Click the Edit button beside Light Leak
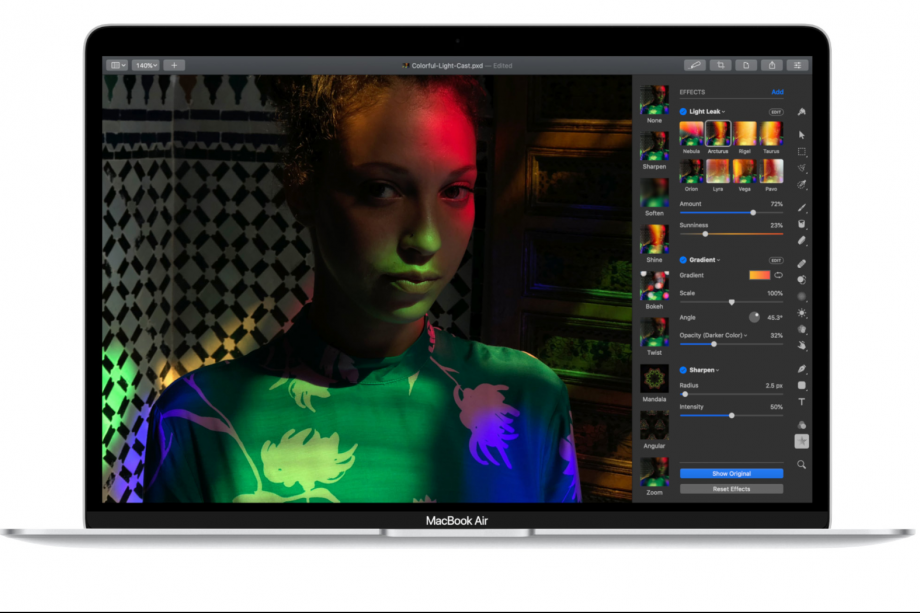The height and width of the screenshot is (613, 920). pos(776,111)
